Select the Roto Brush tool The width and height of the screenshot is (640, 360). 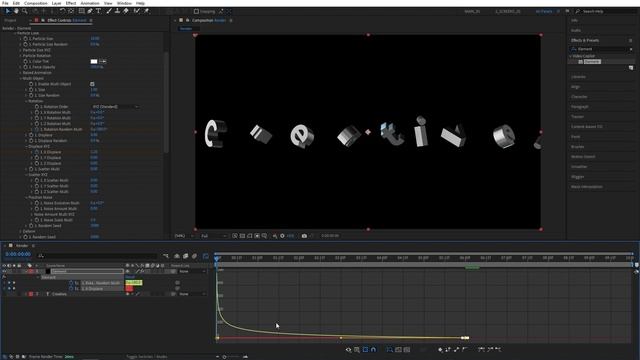[x=137, y=11]
